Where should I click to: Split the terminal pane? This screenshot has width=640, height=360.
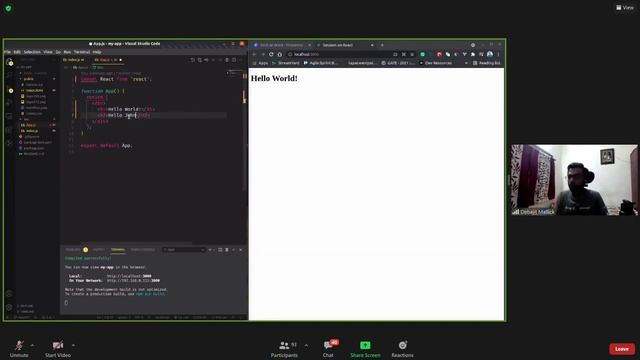[220, 249]
